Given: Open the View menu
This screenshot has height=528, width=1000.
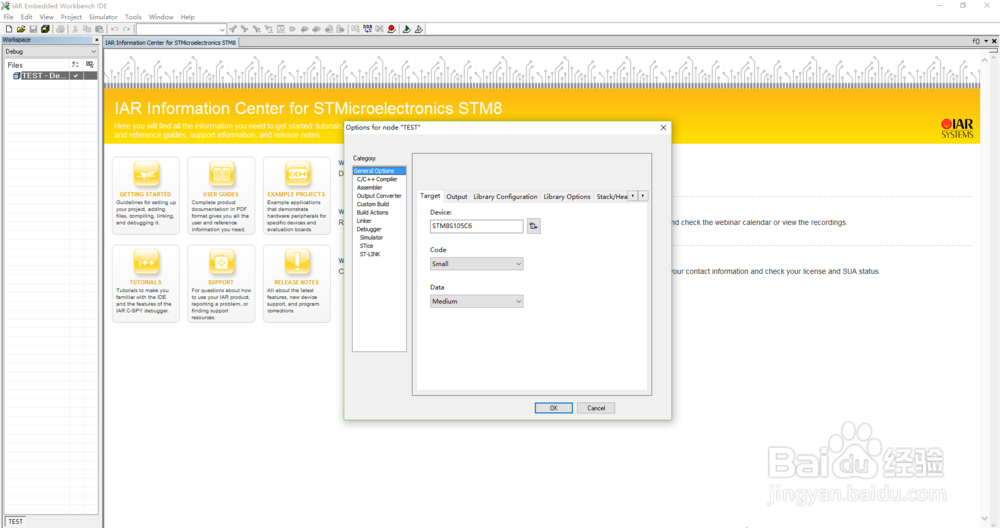Looking at the screenshot, I should [47, 17].
